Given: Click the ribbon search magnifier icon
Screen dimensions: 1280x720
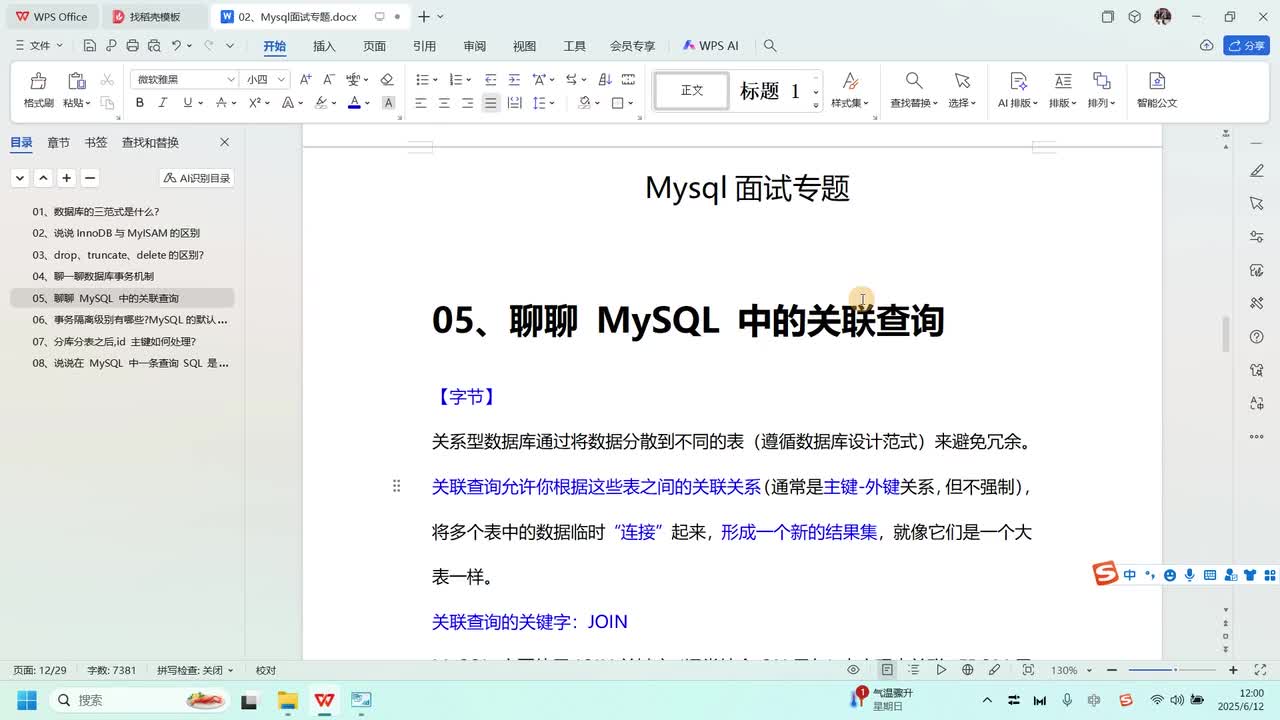Looking at the screenshot, I should tap(770, 46).
